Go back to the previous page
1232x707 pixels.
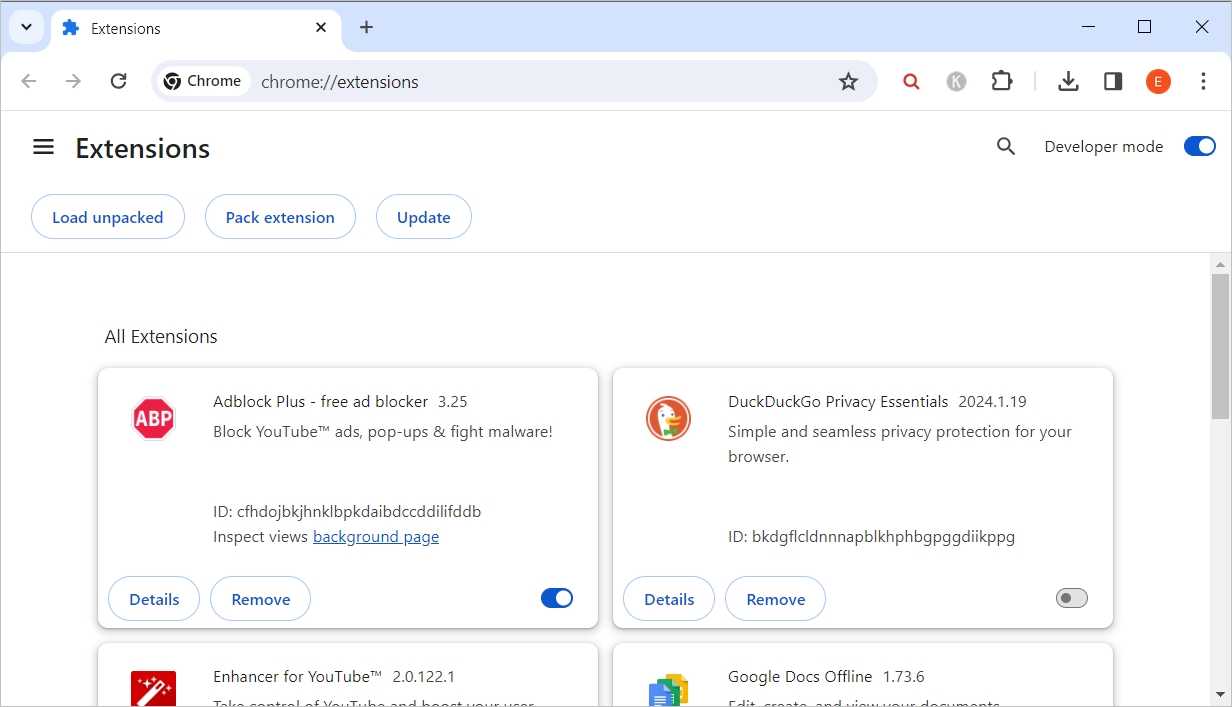point(29,81)
